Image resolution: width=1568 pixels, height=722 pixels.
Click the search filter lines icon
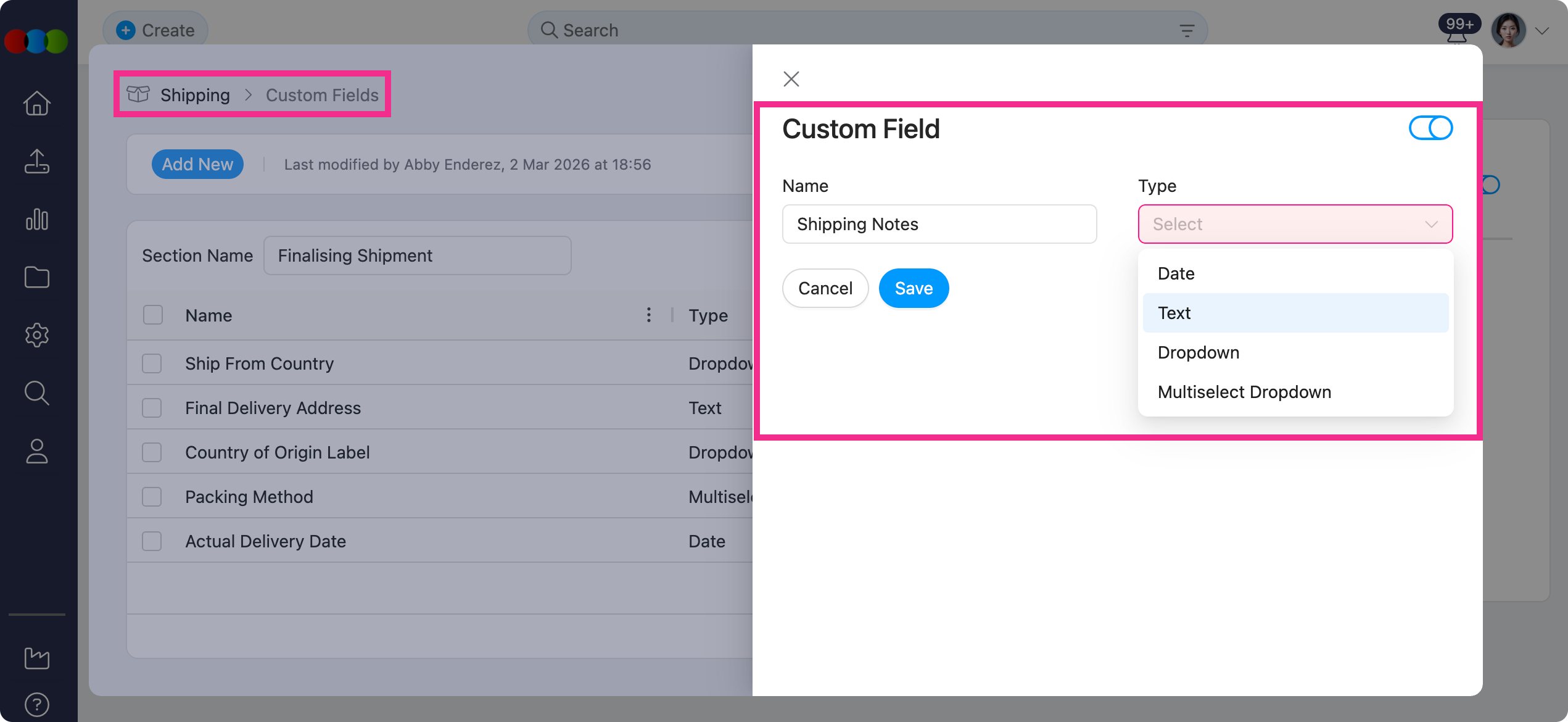tap(1187, 30)
